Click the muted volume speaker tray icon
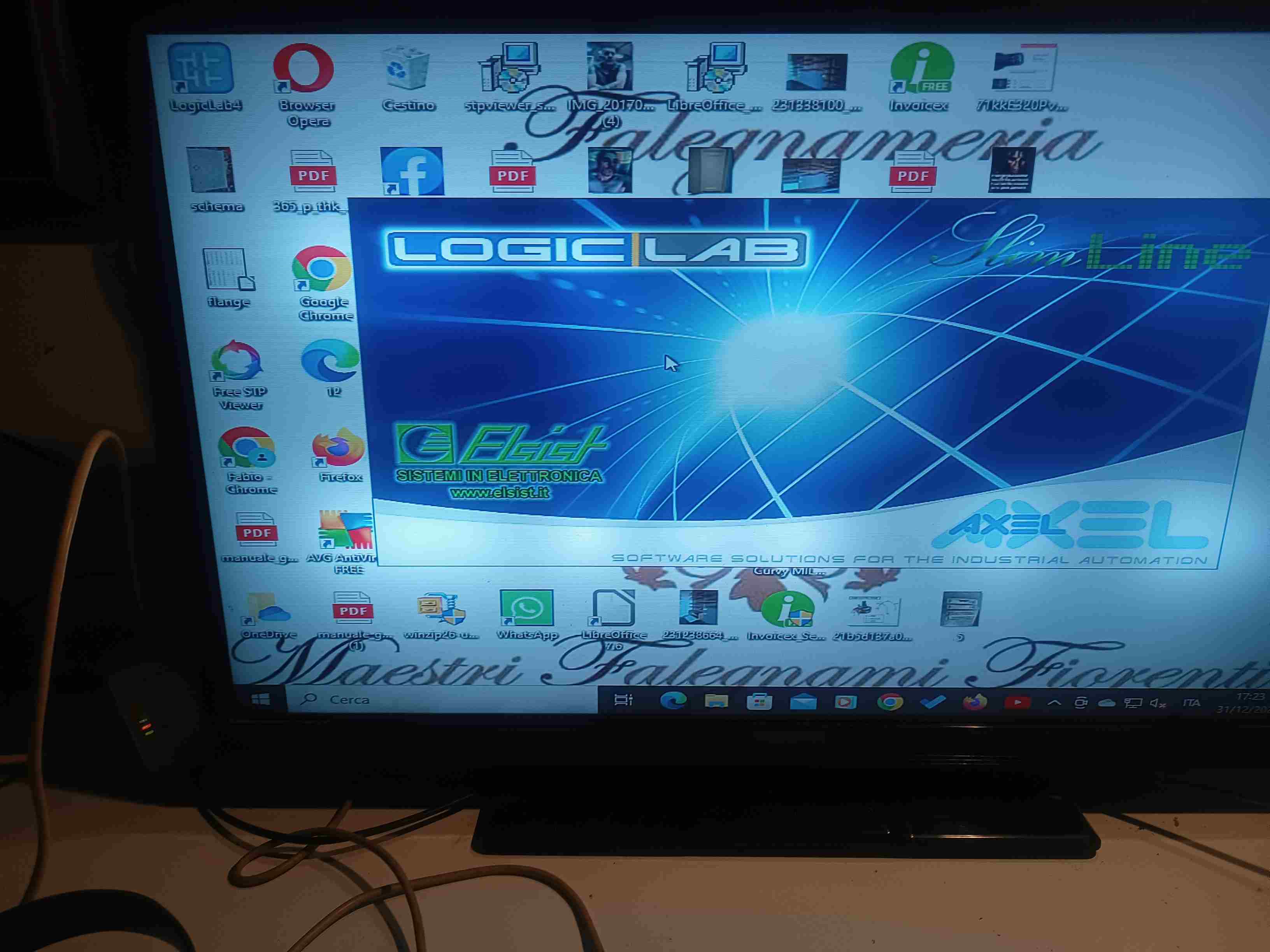The width and height of the screenshot is (1270, 952). click(1158, 703)
